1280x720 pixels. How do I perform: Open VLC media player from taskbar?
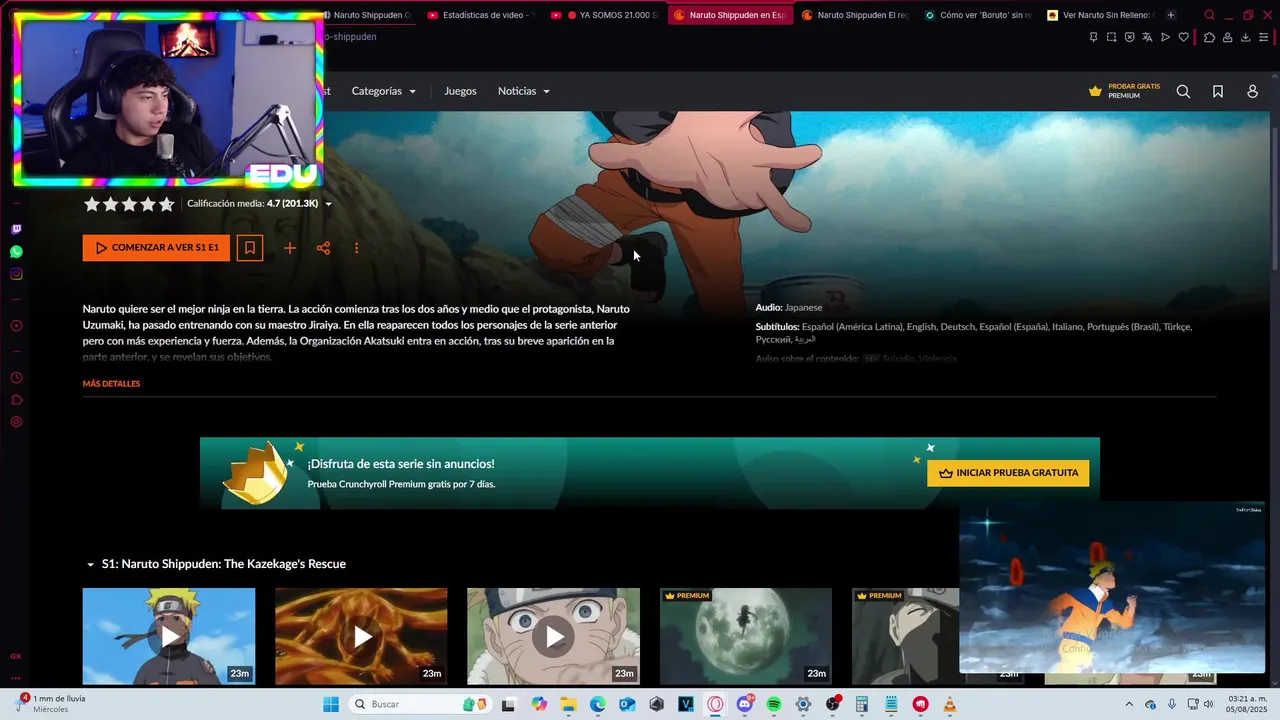(950, 704)
